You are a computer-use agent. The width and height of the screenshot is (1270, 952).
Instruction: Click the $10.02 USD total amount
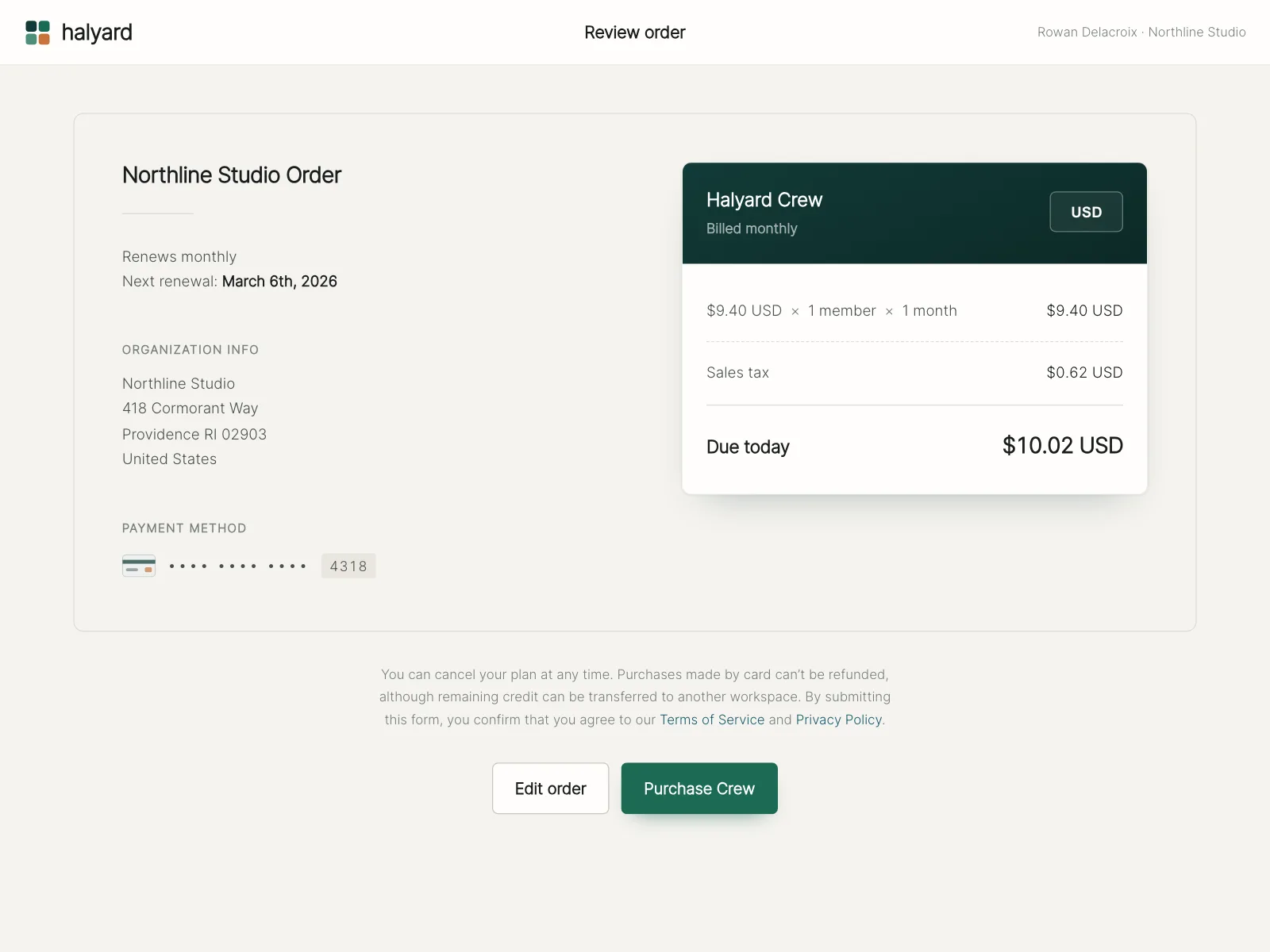pyautogui.click(x=1063, y=446)
